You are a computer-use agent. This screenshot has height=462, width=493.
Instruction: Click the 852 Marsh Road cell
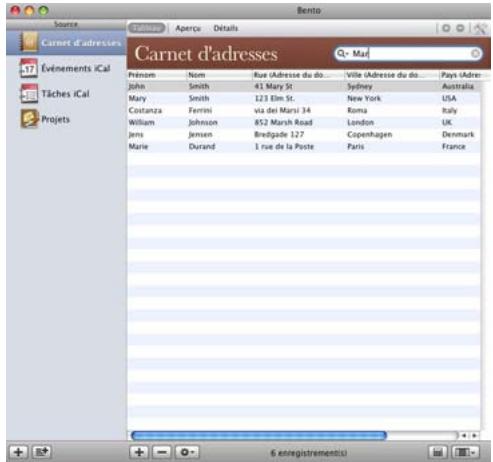click(x=283, y=122)
